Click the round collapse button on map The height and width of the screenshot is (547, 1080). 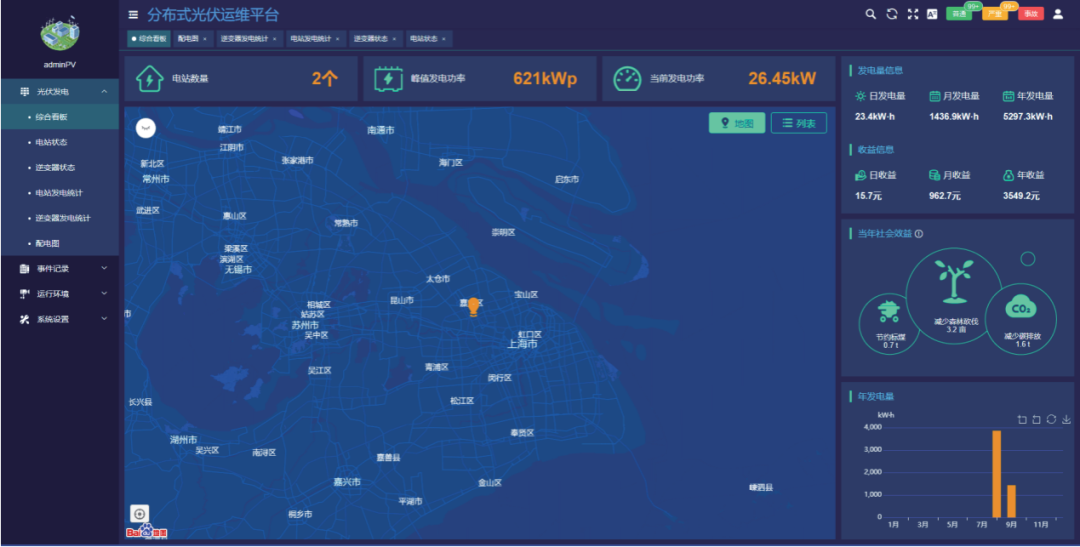[x=145, y=128]
